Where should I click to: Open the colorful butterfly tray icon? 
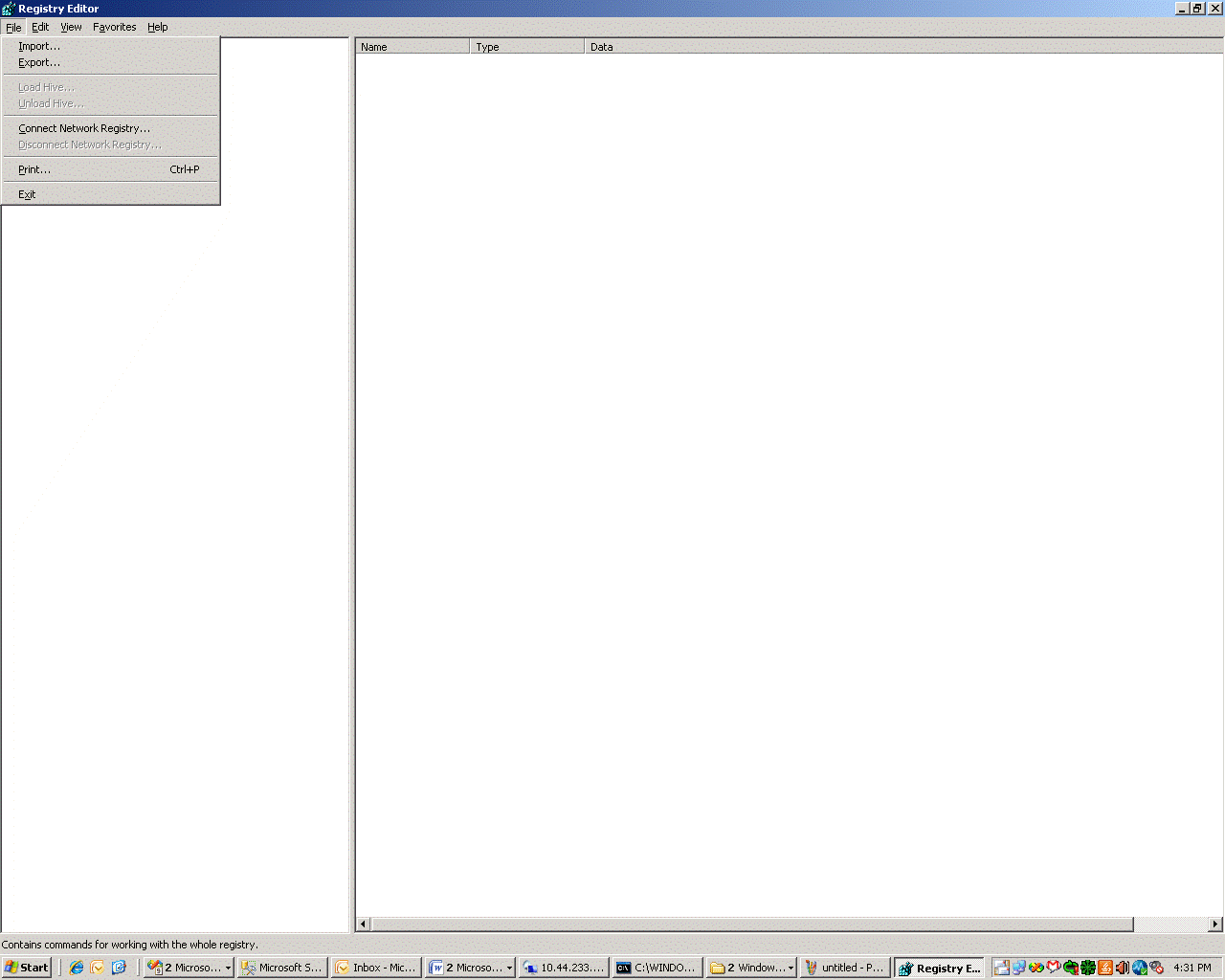(x=1036, y=968)
